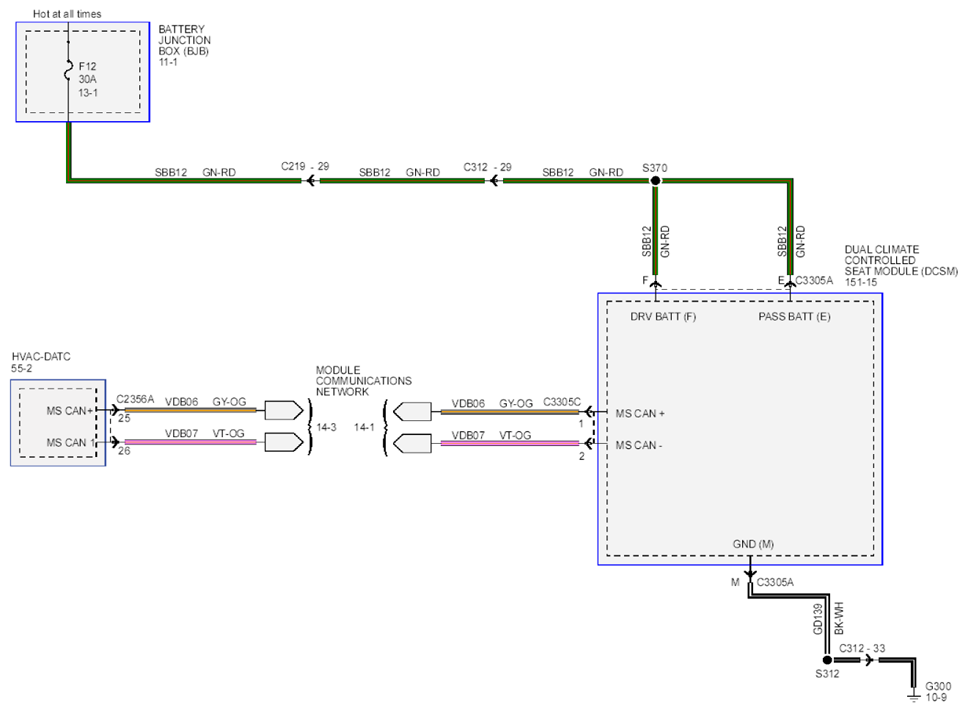Select off-page arrow on HVAC VDB07 wire
Image resolution: width=967 pixels, height=712 pixels.
284,442
